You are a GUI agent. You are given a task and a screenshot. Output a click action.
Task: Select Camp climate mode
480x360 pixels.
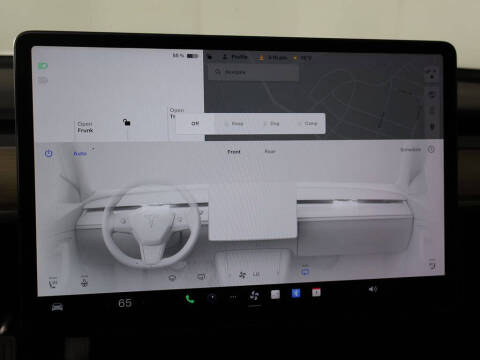(308, 124)
